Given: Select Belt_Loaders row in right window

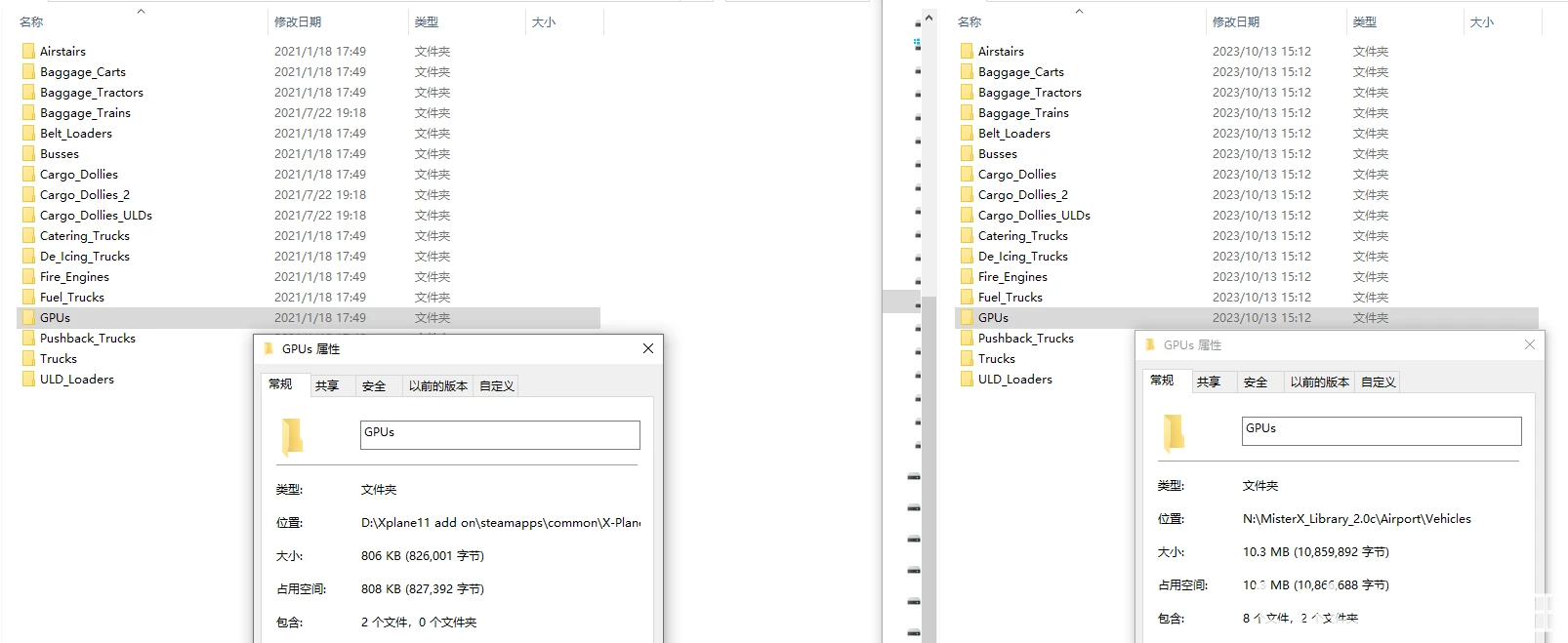Looking at the screenshot, I should [1247, 133].
